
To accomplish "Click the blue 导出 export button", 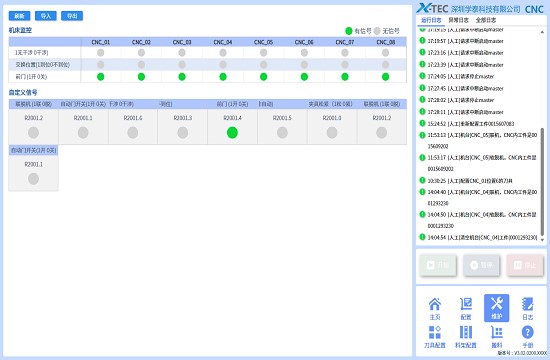I will [x=72, y=16].
